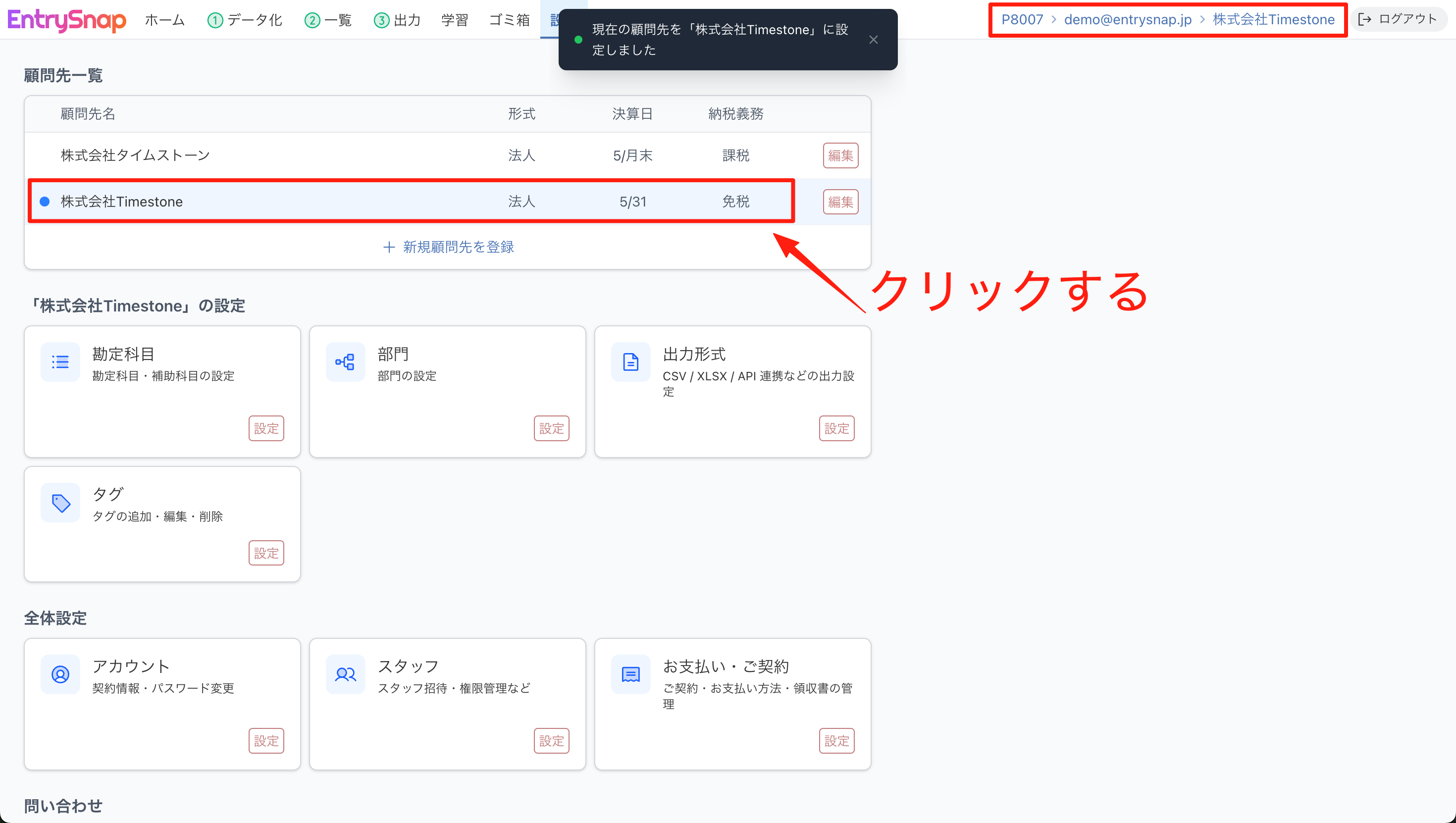Click the アカウント user icon
This screenshot has width=1456, height=823.
click(60, 674)
